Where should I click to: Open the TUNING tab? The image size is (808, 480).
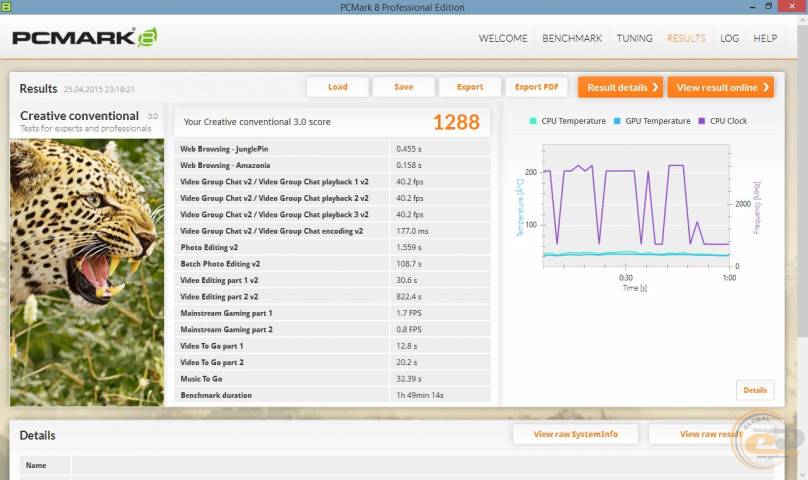tap(634, 38)
